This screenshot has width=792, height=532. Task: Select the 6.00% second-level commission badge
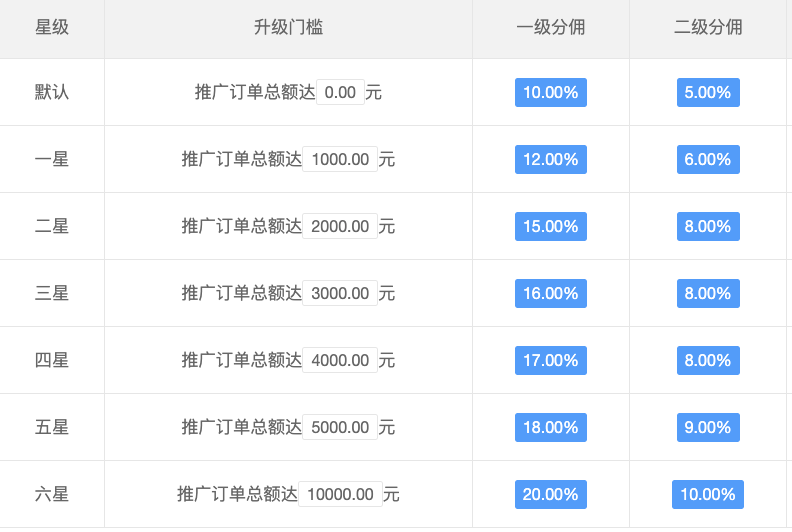pos(708,160)
